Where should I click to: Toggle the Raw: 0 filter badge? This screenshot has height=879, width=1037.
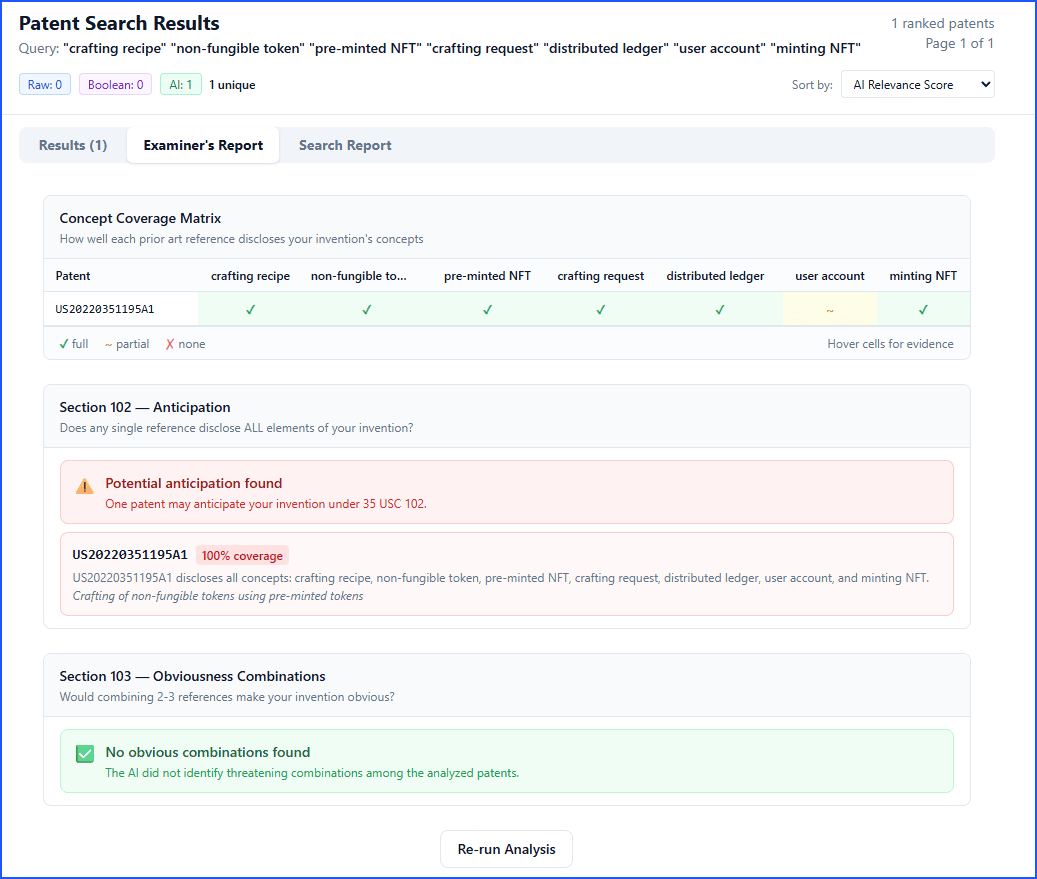[x=45, y=85]
